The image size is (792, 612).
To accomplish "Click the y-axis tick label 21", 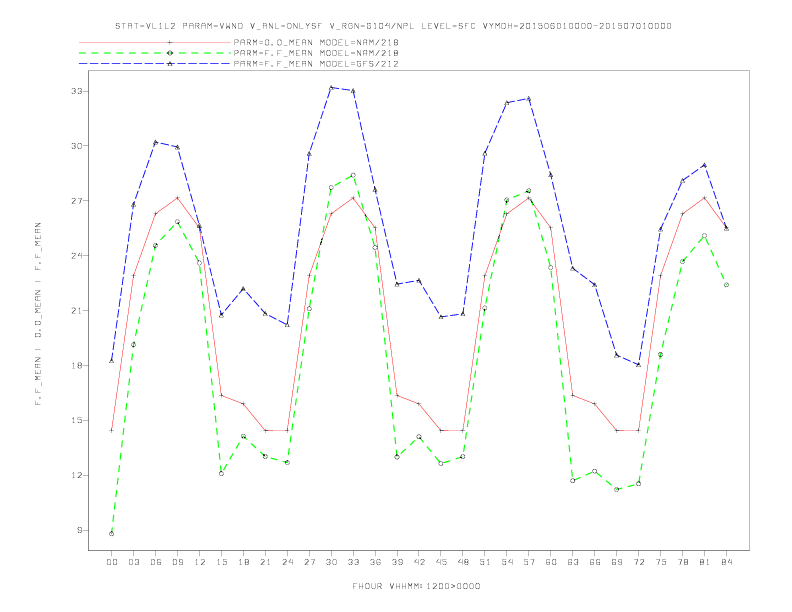I will click(76, 311).
